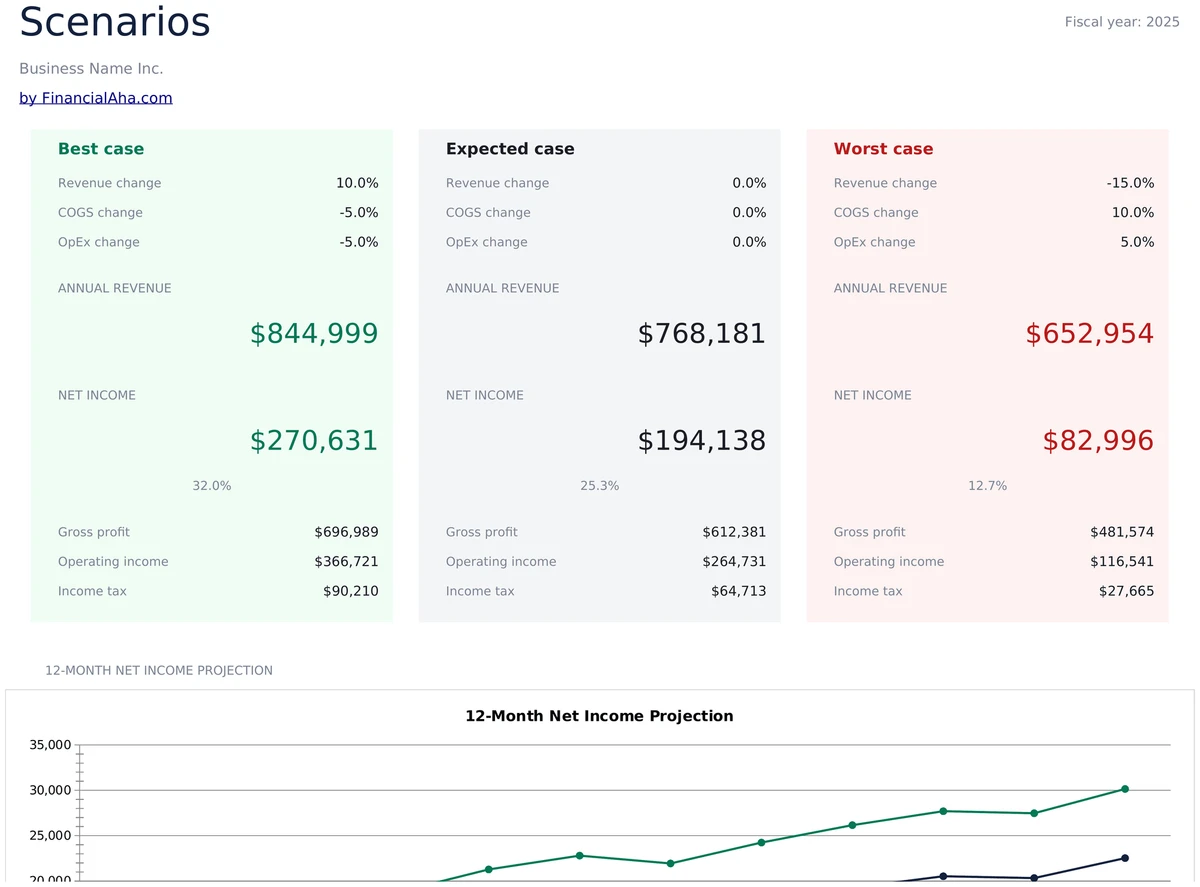Click the Scenarios page title

[x=115, y=22]
